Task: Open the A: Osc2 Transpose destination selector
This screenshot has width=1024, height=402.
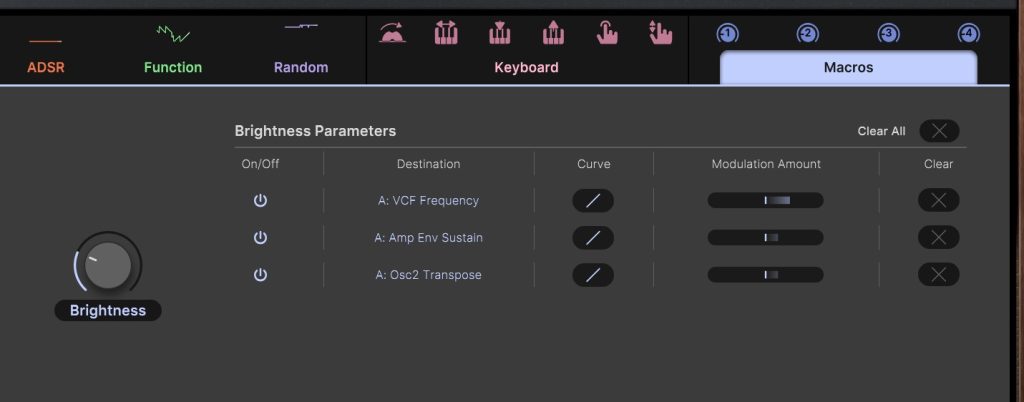Action: point(428,274)
